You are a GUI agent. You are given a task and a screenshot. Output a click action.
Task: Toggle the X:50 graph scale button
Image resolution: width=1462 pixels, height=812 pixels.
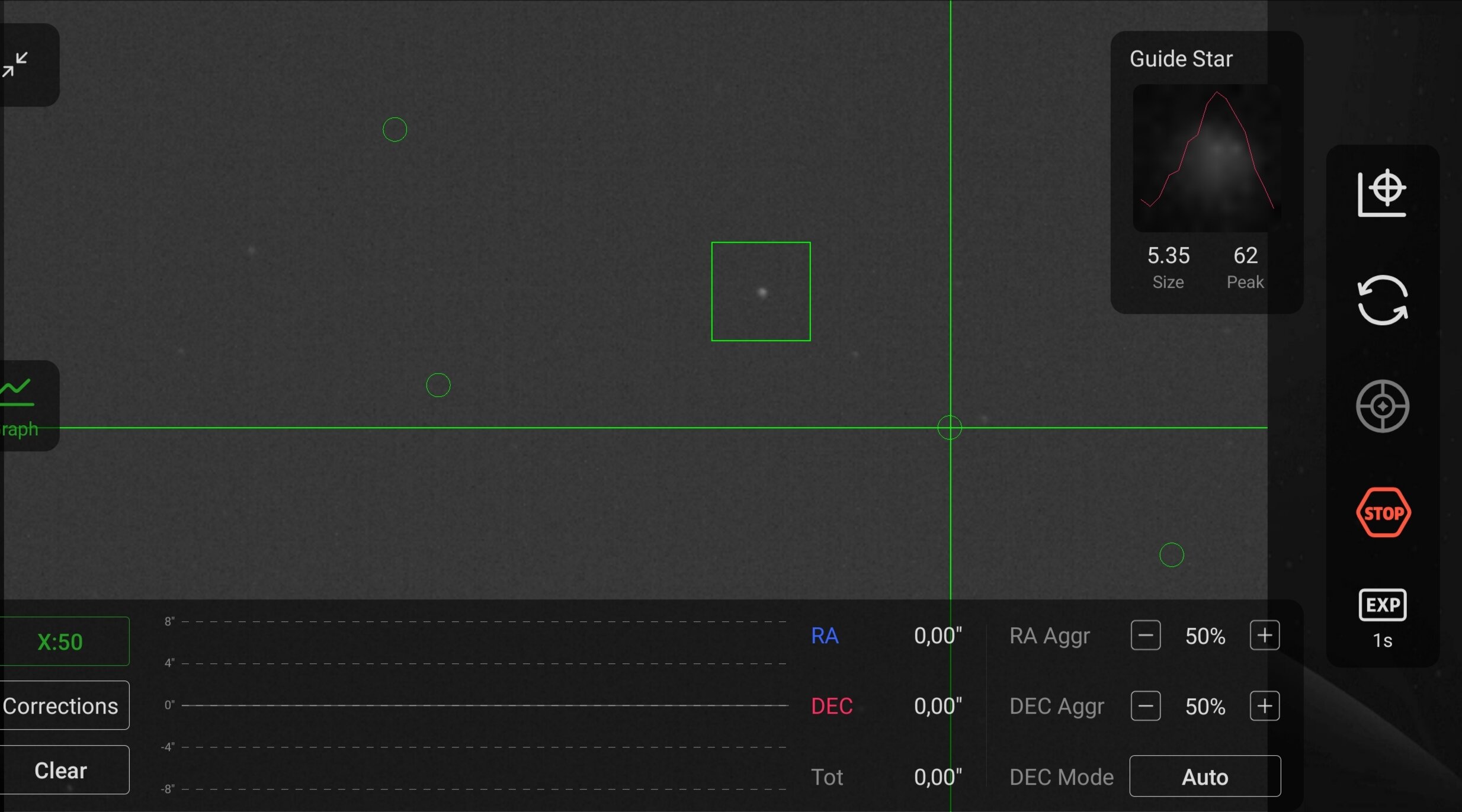coord(60,641)
